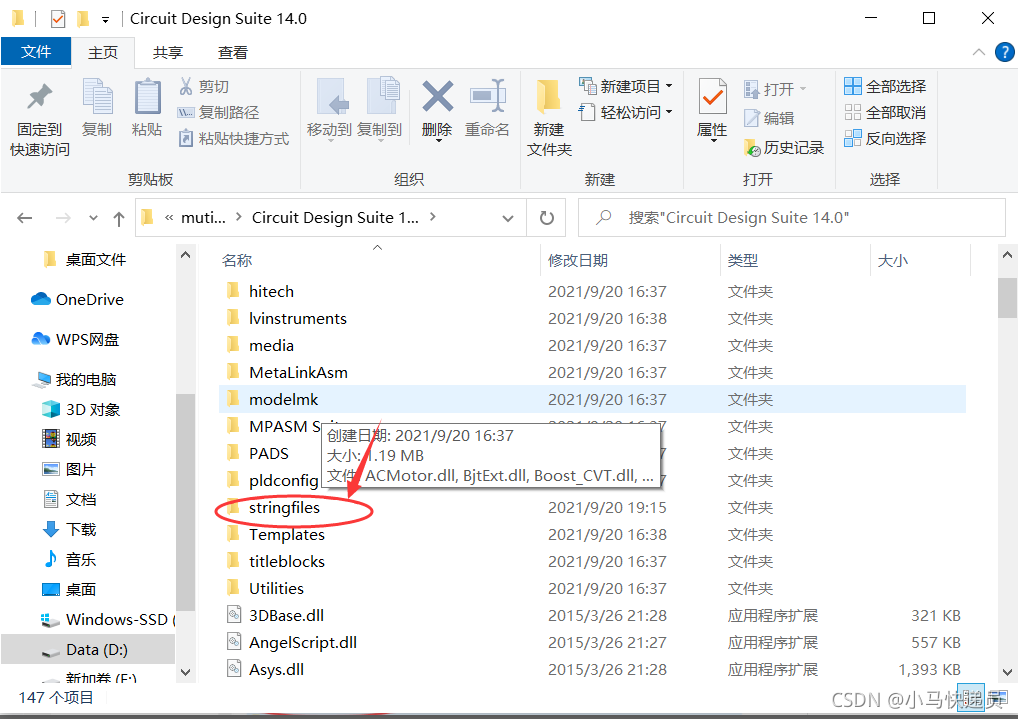Click the muti... breadcrumb segment
Screen dimensions: 1018x719
203,218
